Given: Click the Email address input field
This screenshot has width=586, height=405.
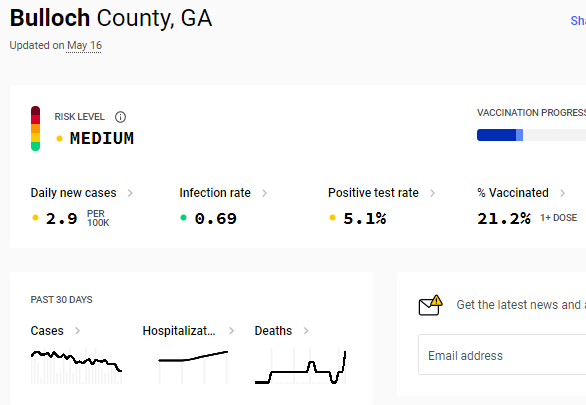Looking at the screenshot, I should tap(502, 355).
